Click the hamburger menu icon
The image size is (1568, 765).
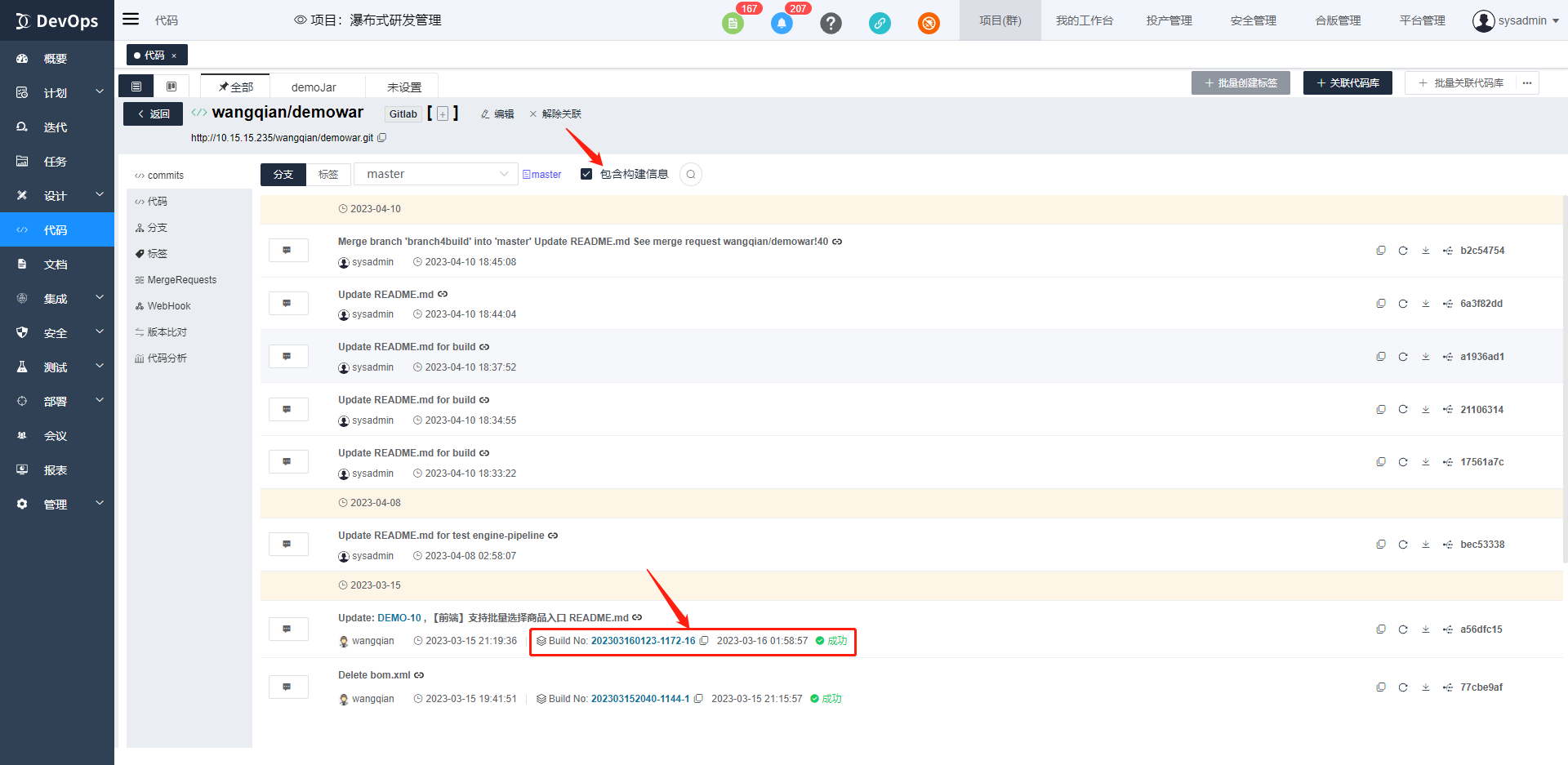coord(131,20)
